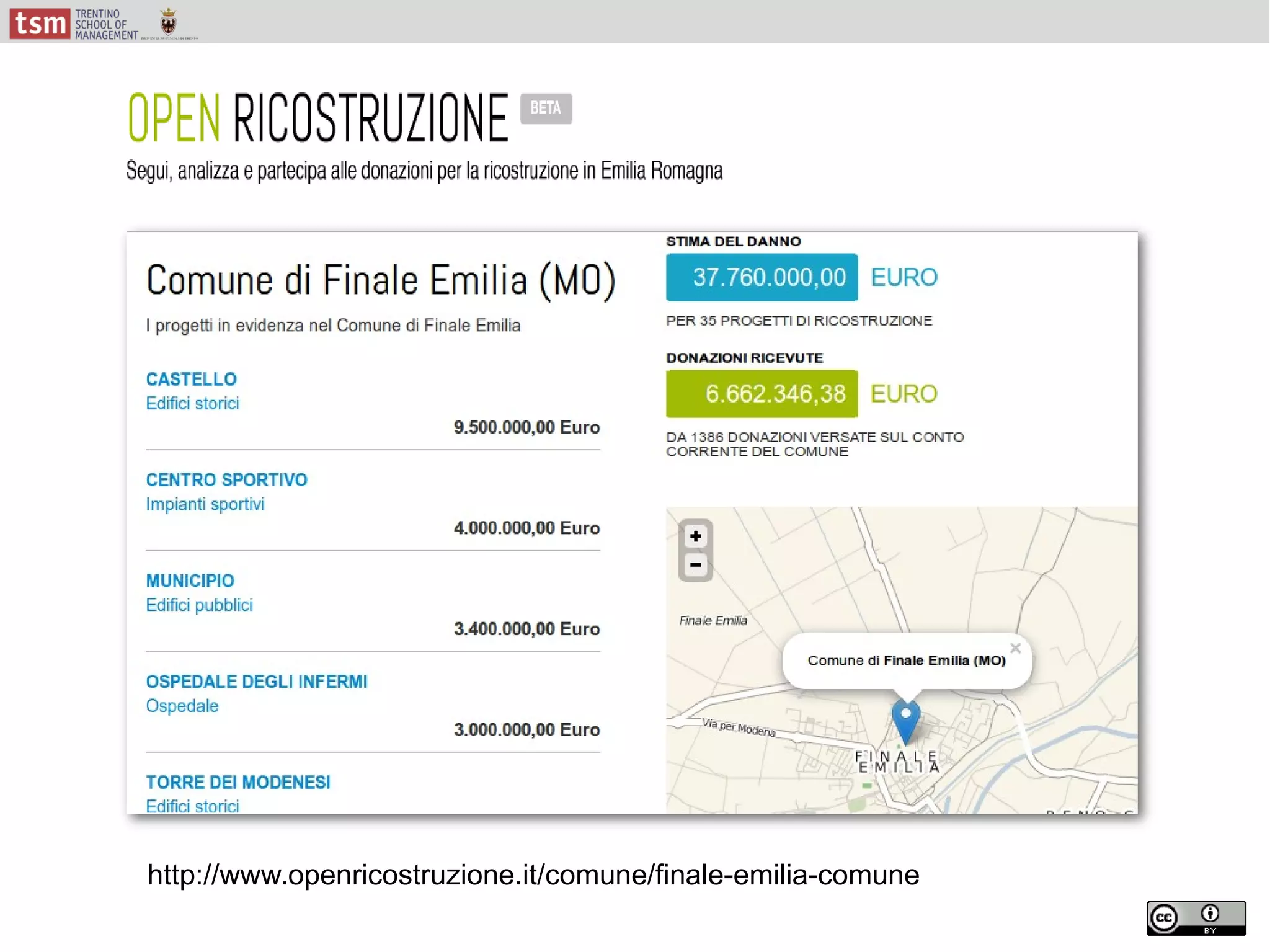This screenshot has height=952, width=1270.
Task: Click the DONAZIONI RICEVUTE label
Action: pyautogui.click(x=745, y=358)
